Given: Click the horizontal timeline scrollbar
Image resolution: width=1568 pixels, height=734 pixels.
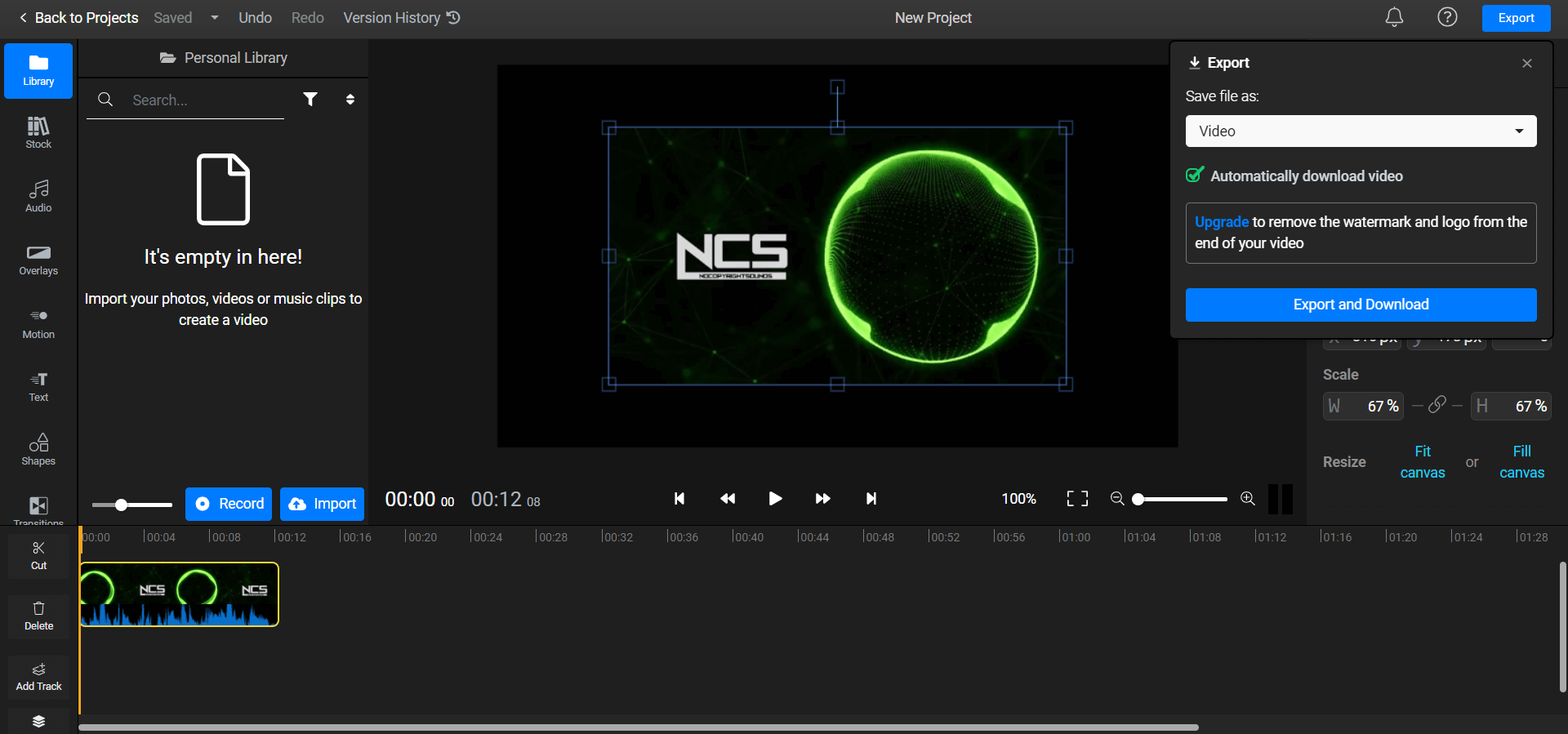Looking at the screenshot, I should tap(639, 727).
